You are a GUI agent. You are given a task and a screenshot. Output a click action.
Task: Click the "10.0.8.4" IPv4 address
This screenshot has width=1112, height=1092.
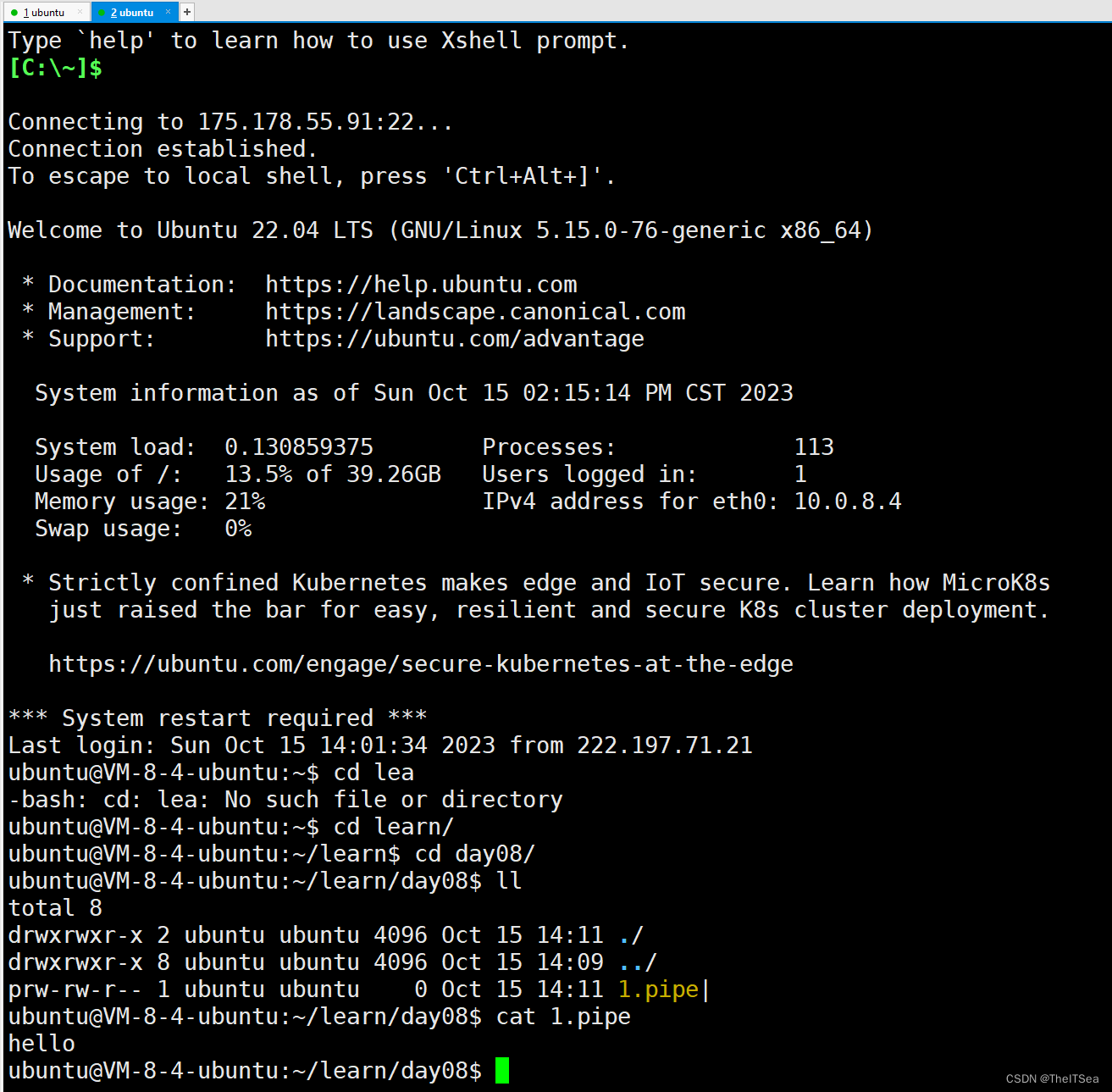pos(848,502)
